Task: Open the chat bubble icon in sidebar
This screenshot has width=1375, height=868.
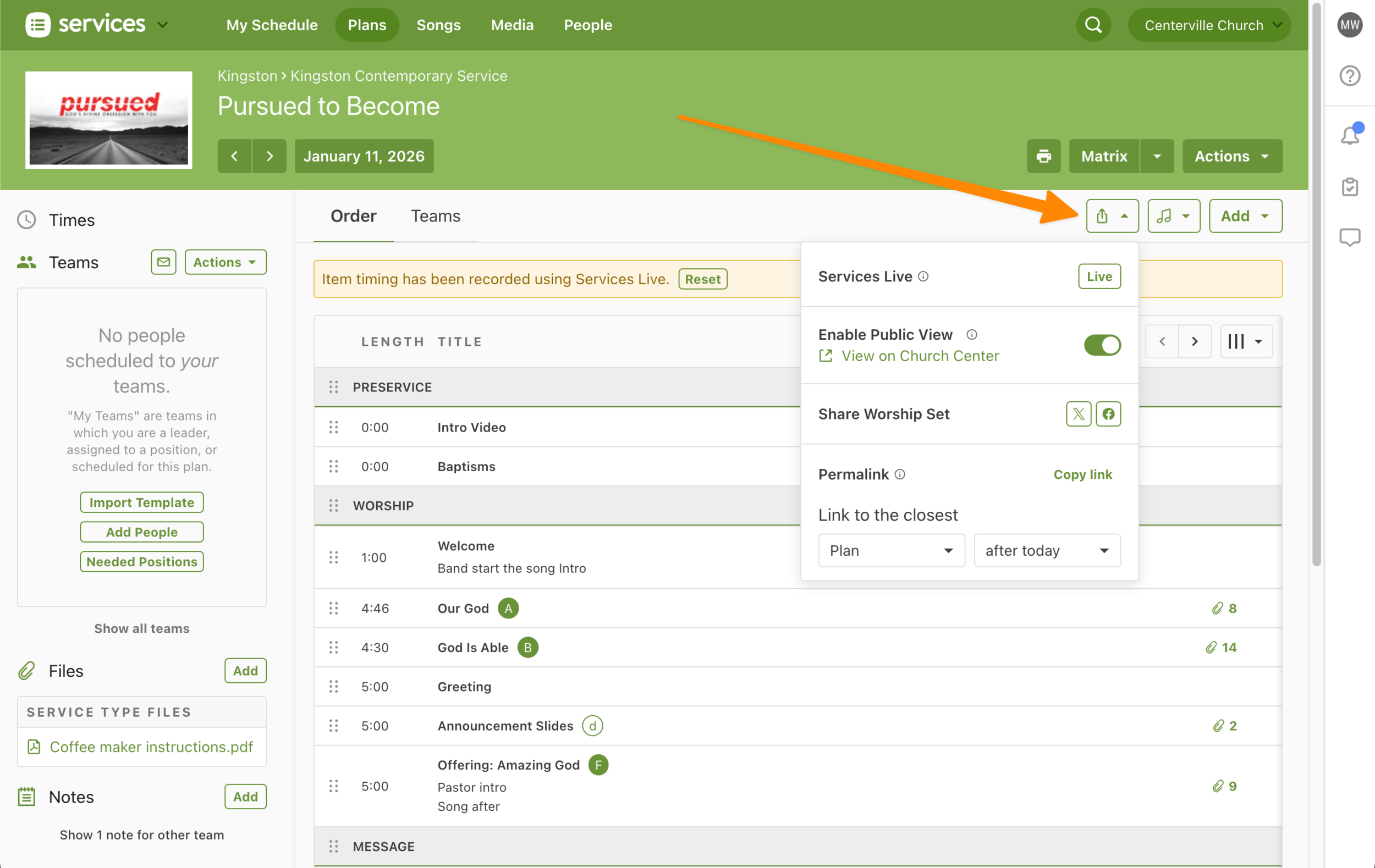Action: tap(1350, 237)
